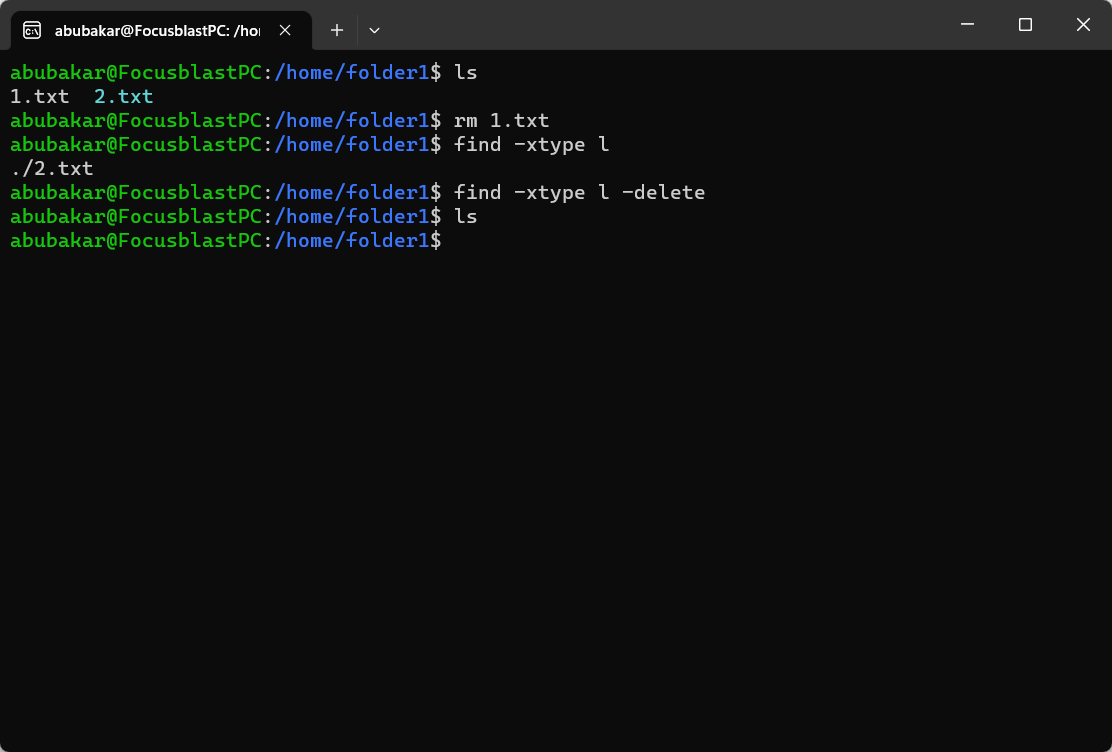Click the command prompt icon on the tab
Viewport: 1112px width, 752px height.
click(x=34, y=29)
